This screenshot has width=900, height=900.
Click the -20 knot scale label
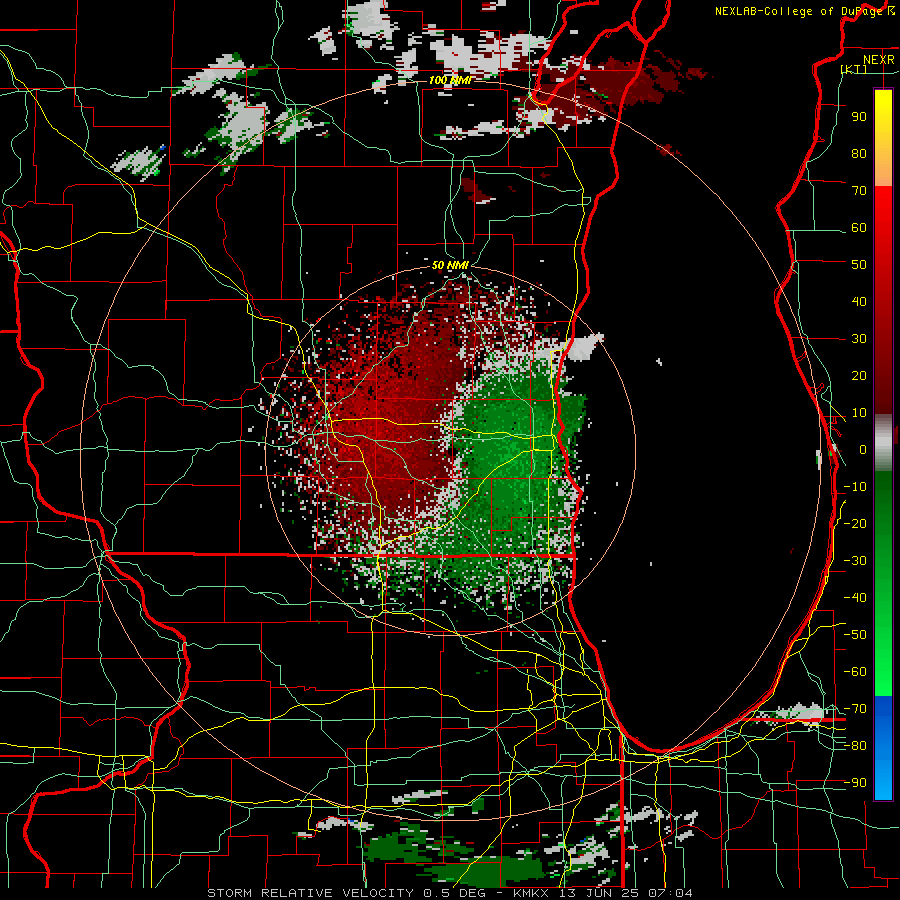point(855,523)
